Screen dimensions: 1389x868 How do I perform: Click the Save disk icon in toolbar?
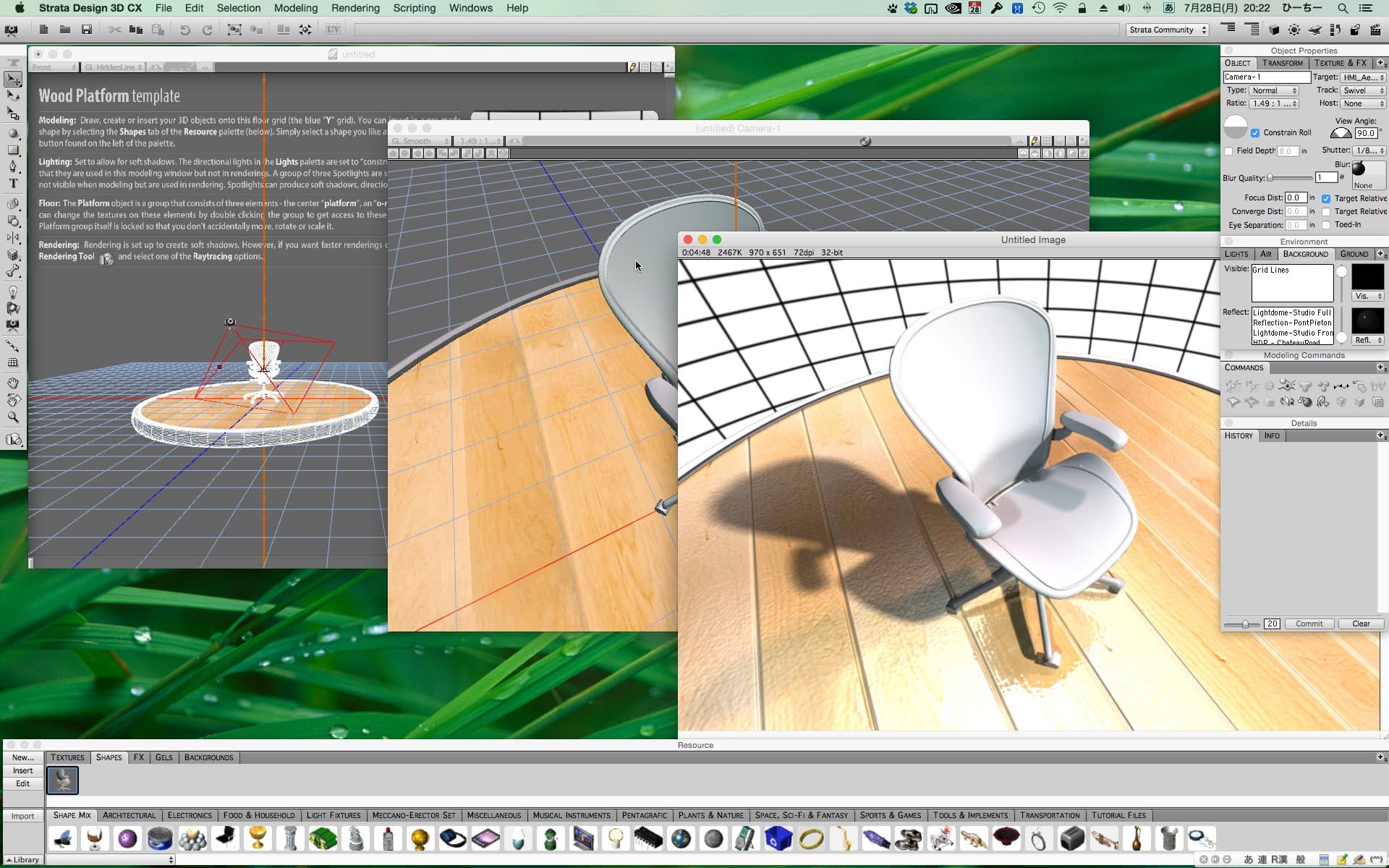pyautogui.click(x=87, y=30)
